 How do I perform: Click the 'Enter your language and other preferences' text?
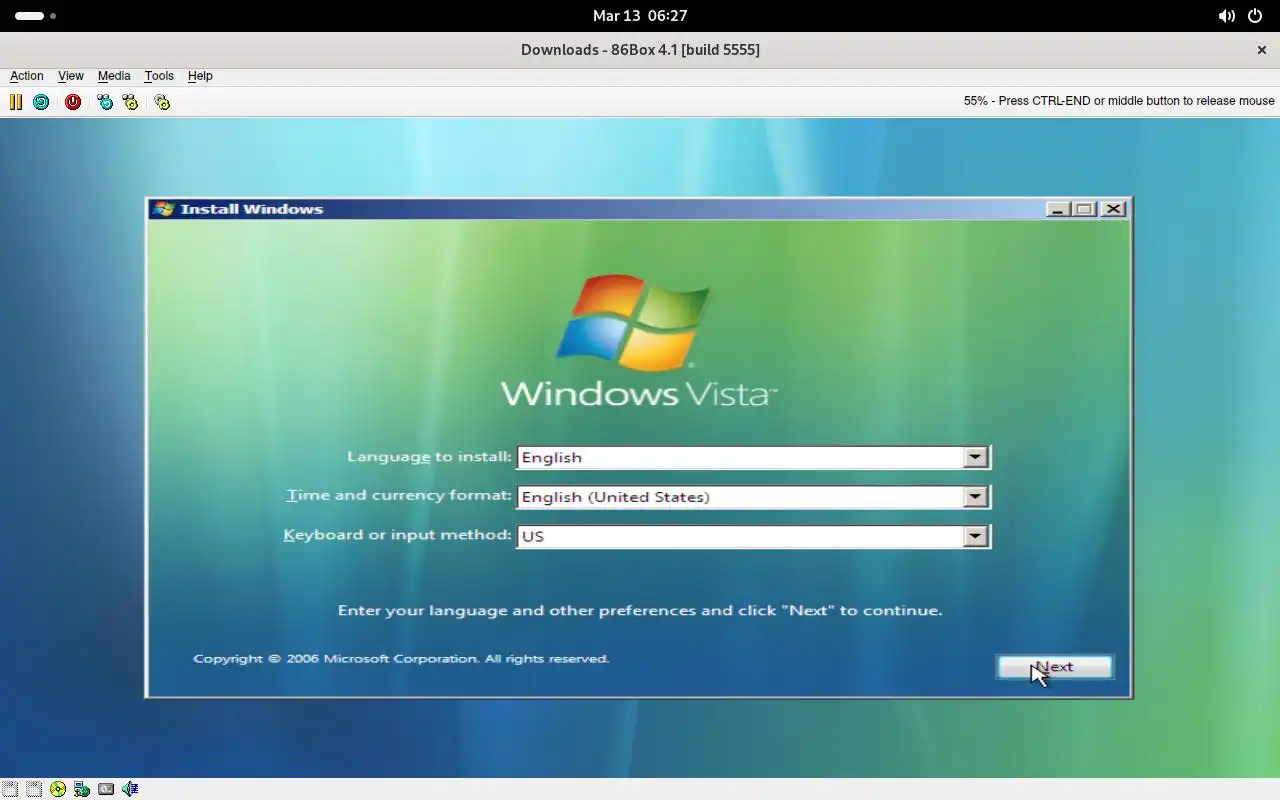tap(640, 610)
